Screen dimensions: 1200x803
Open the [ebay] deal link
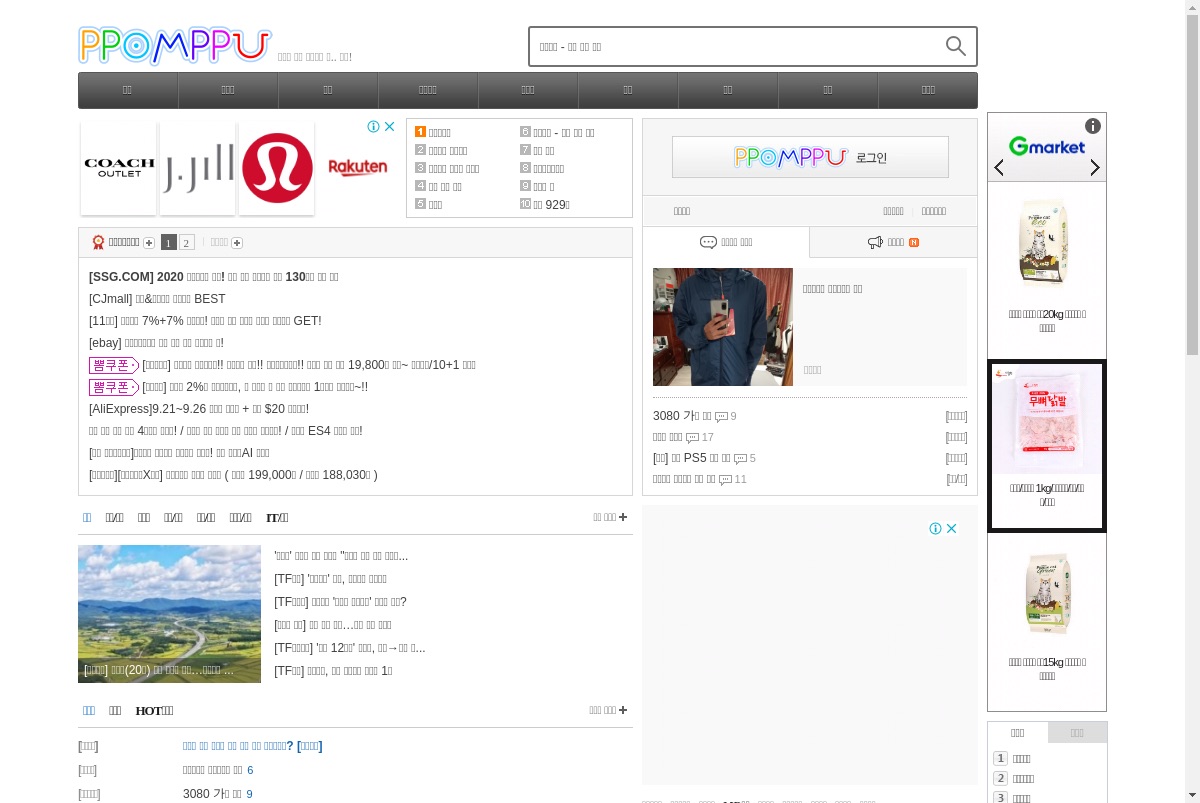click(156, 343)
